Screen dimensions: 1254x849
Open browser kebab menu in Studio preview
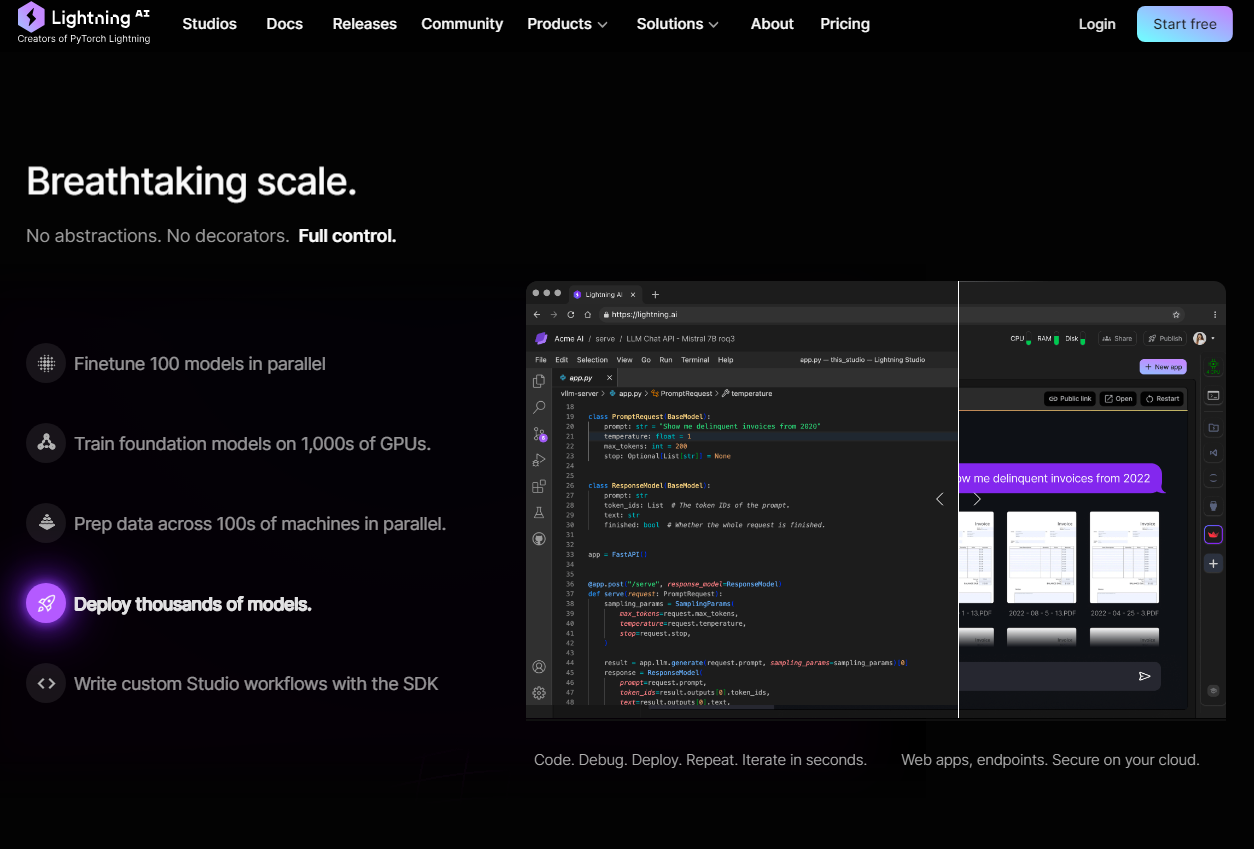(x=1216, y=314)
